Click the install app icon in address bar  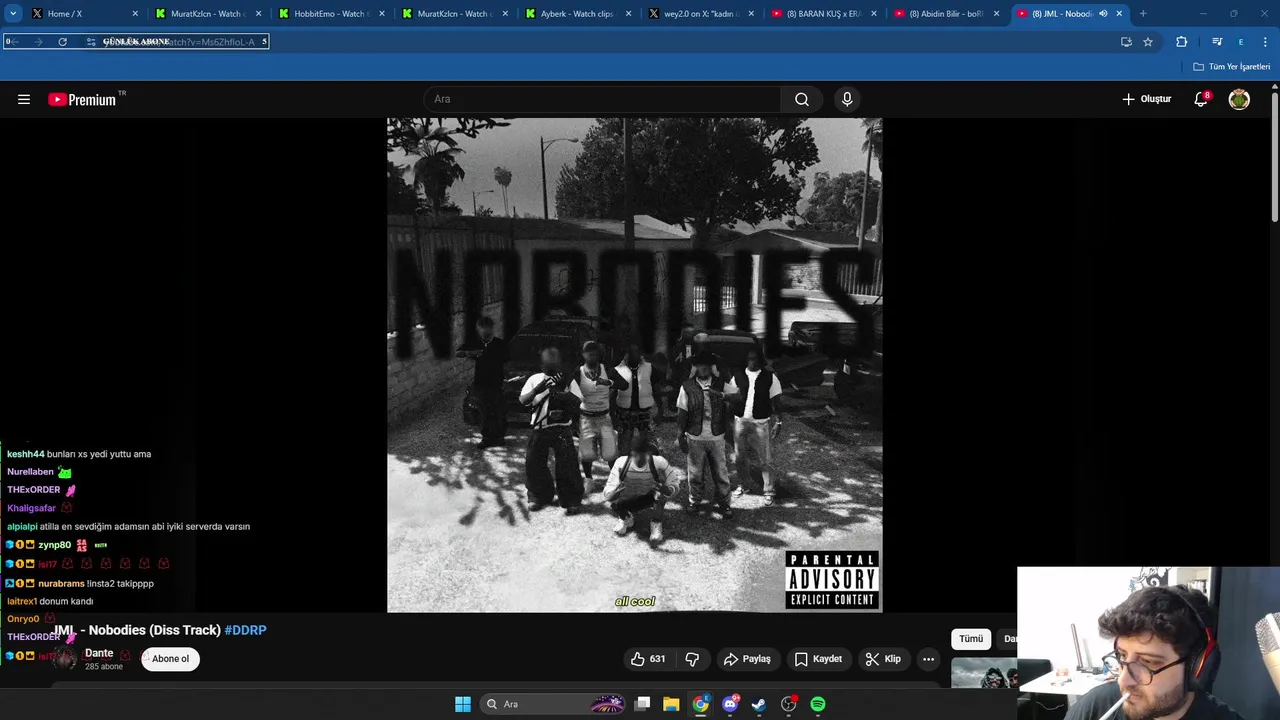tap(1126, 42)
